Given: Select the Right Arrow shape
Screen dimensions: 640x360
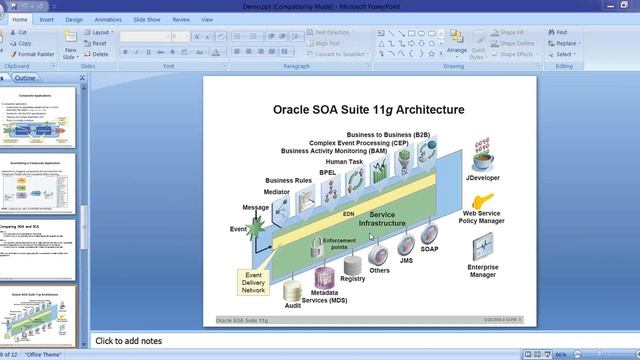Looking at the screenshot, I should pos(411,43).
